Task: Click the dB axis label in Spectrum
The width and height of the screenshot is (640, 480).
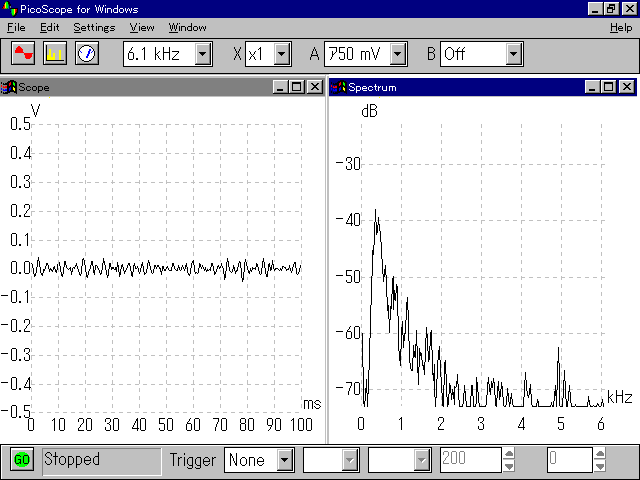Action: (x=369, y=111)
